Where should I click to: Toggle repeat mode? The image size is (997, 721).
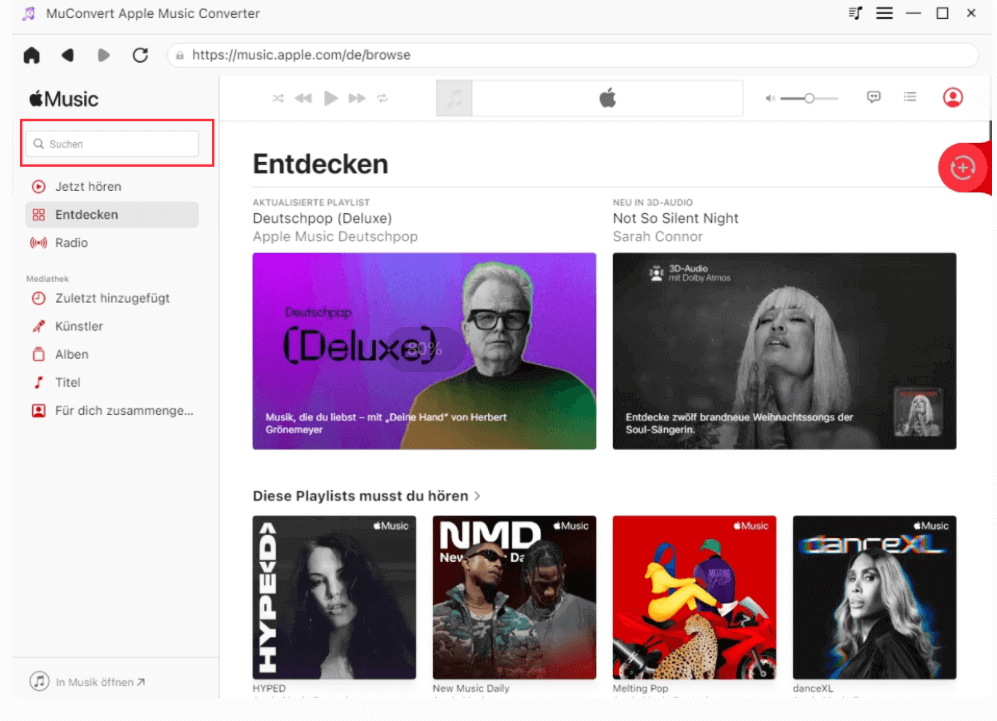[382, 98]
